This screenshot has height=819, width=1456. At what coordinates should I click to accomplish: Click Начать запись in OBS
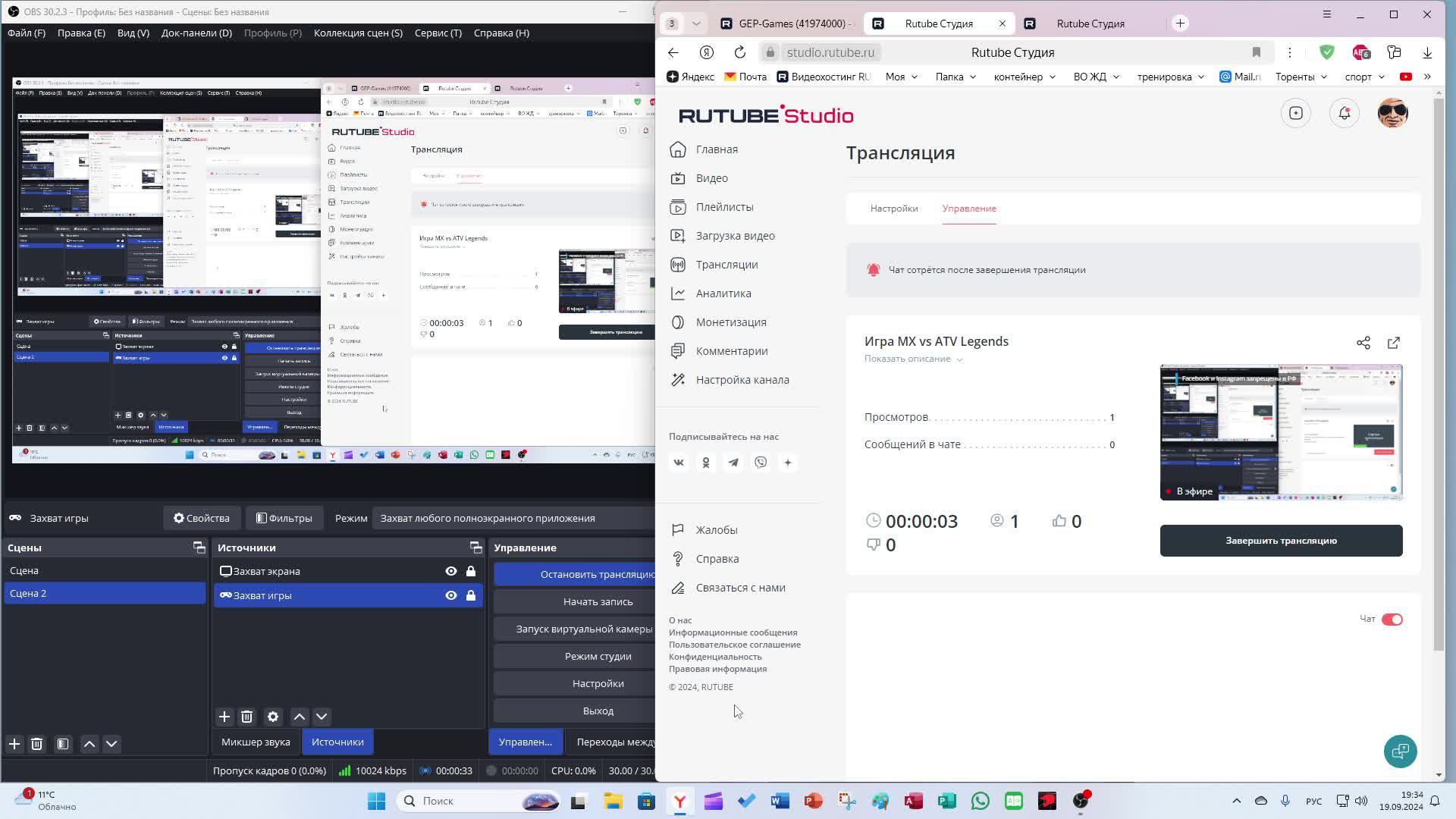point(575,601)
